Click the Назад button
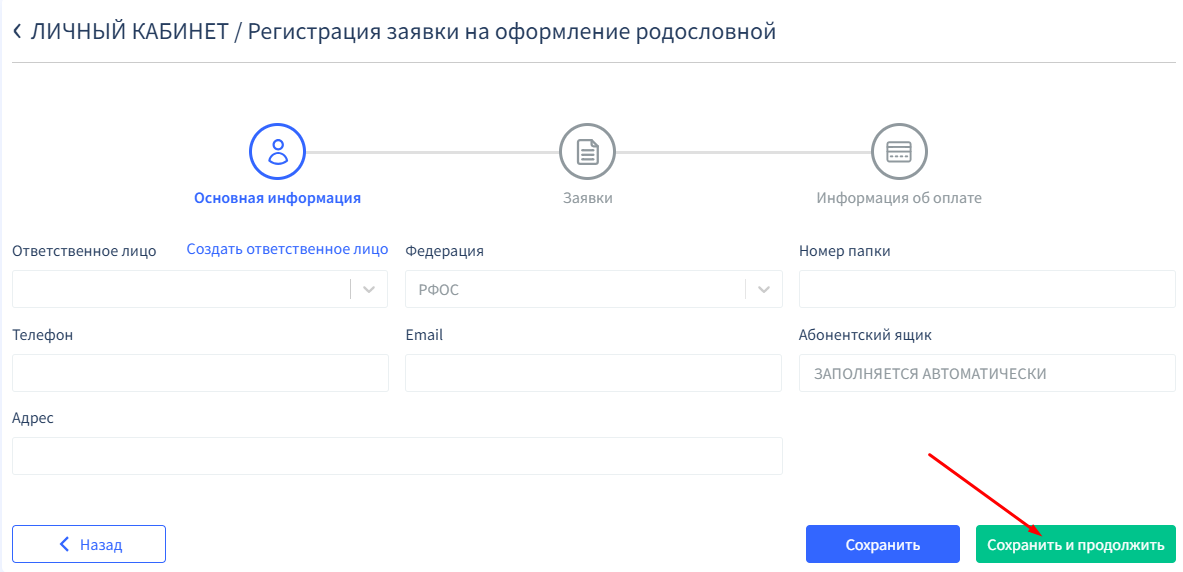 pos(89,544)
